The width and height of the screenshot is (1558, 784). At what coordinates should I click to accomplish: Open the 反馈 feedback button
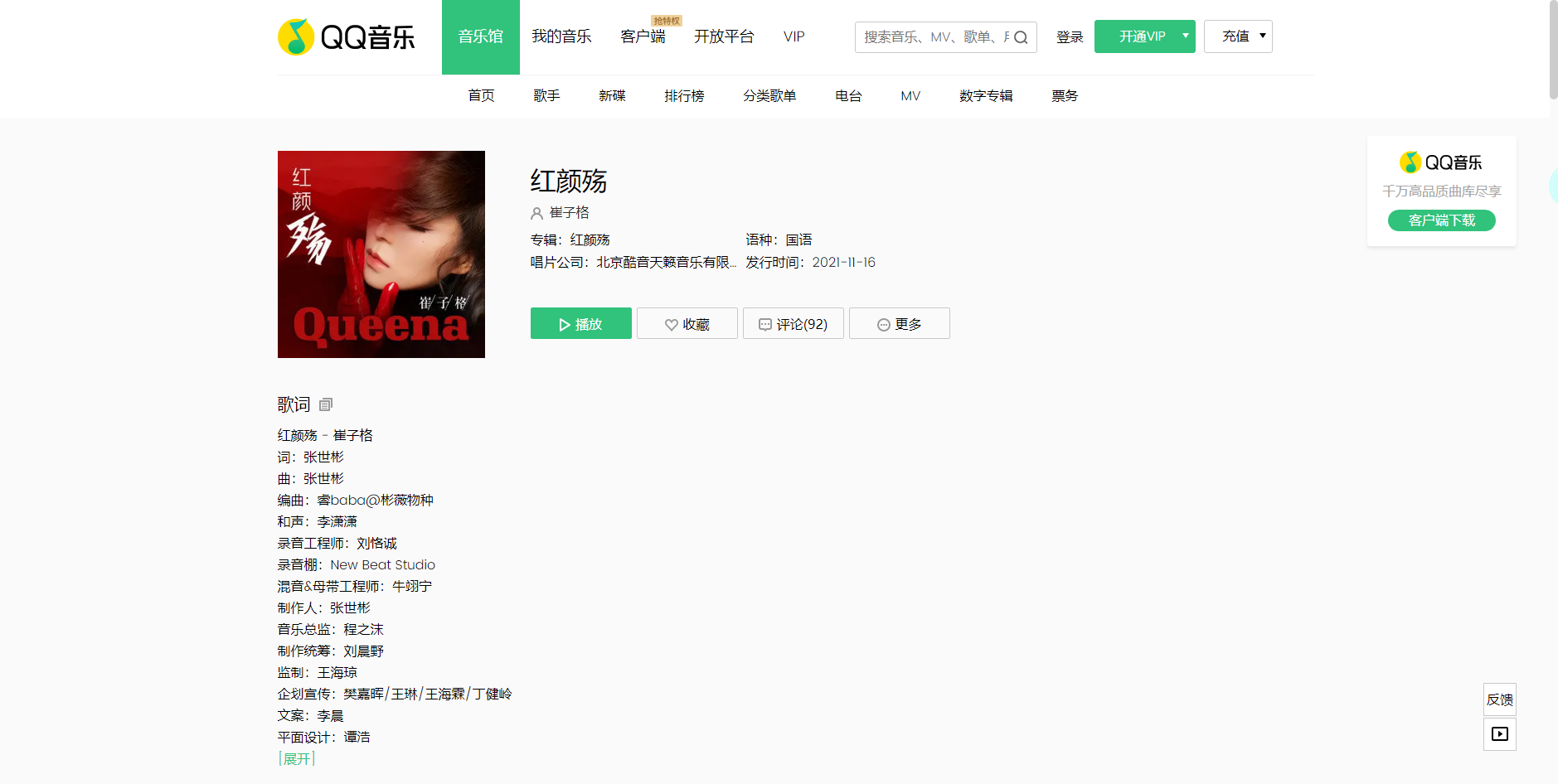pyautogui.click(x=1499, y=699)
